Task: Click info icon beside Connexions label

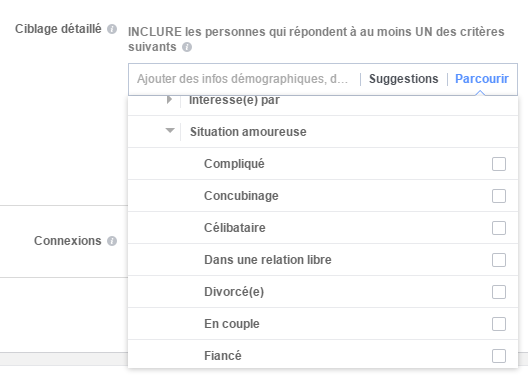Action: coord(112,241)
